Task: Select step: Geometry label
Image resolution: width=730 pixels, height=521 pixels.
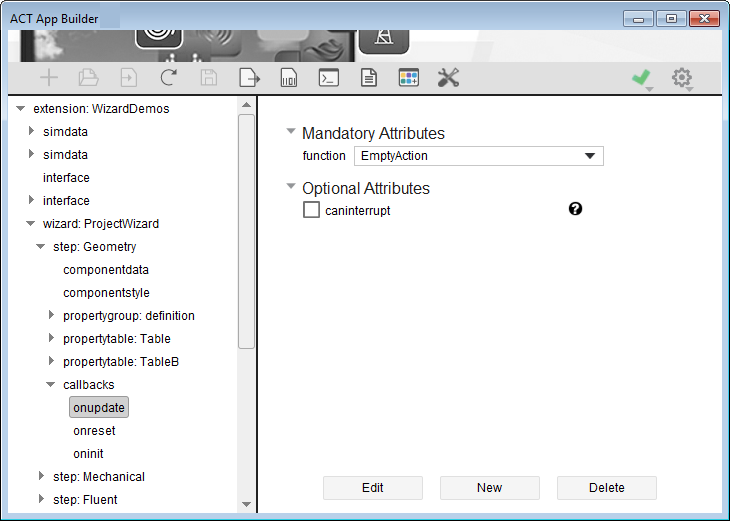Action: 95,247
